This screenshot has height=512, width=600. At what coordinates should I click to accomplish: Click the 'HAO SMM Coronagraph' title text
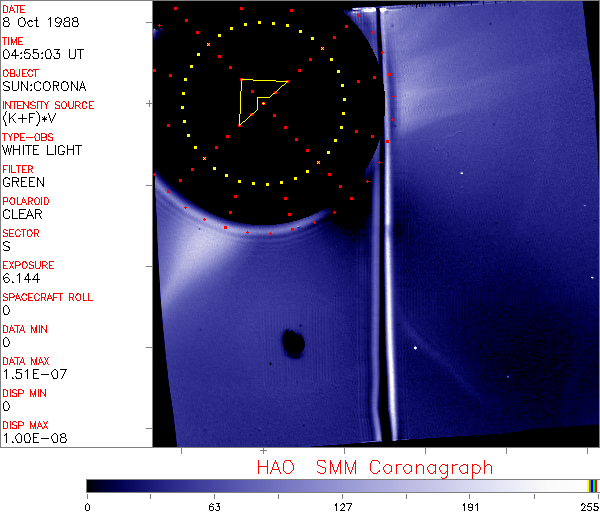[x=375, y=468]
